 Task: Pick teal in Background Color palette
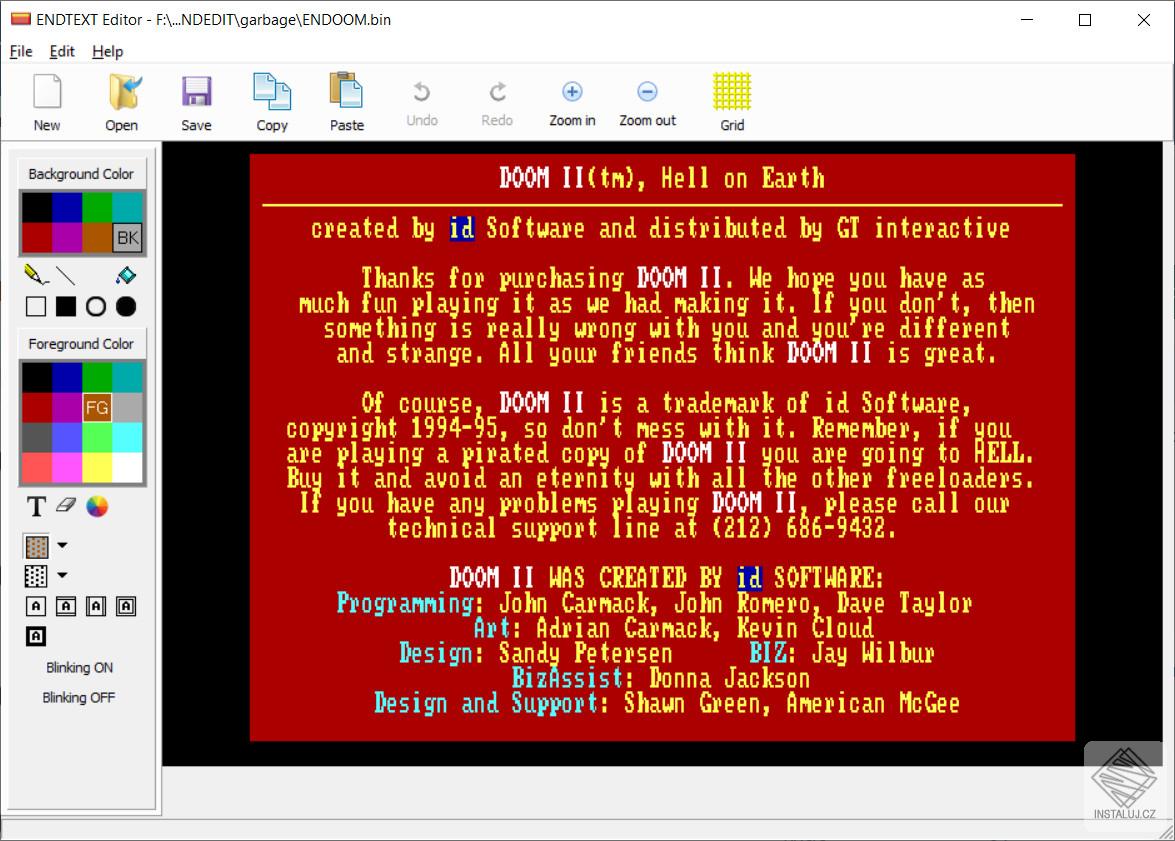pyautogui.click(x=127, y=208)
